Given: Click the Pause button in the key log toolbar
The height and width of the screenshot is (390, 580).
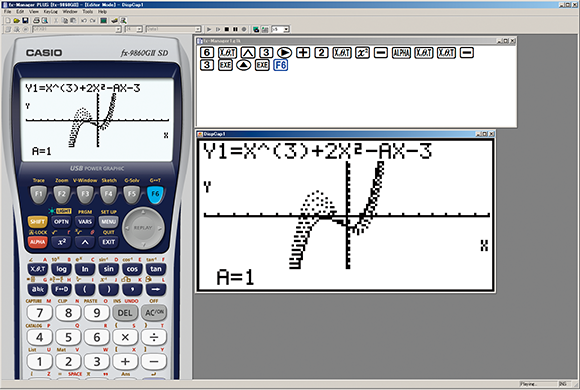Looking at the screenshot, I should [x=235, y=29].
